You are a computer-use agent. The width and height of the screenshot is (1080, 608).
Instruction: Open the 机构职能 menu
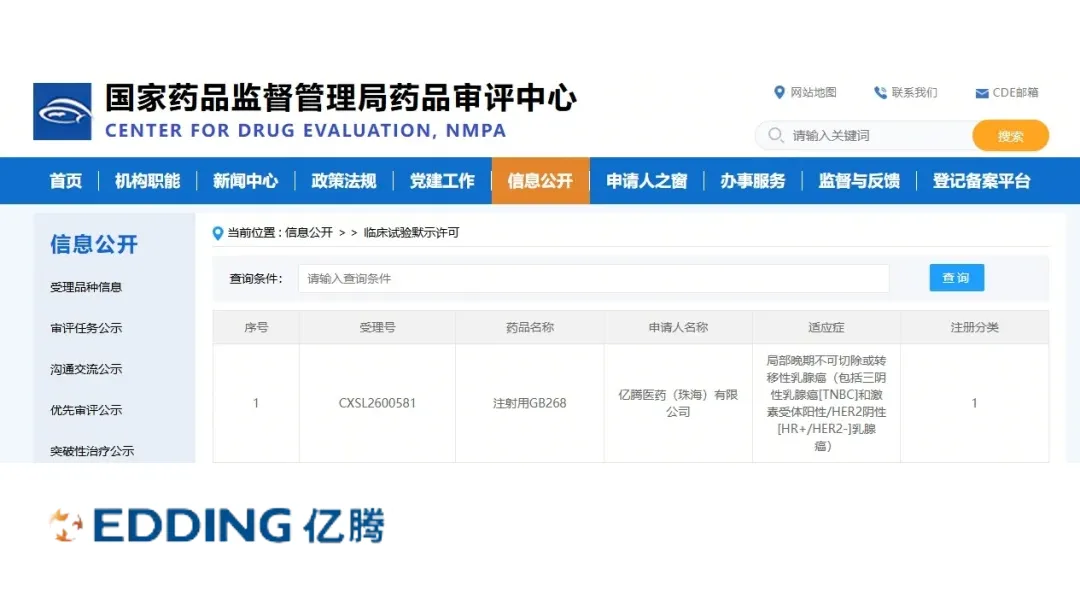pyautogui.click(x=147, y=181)
